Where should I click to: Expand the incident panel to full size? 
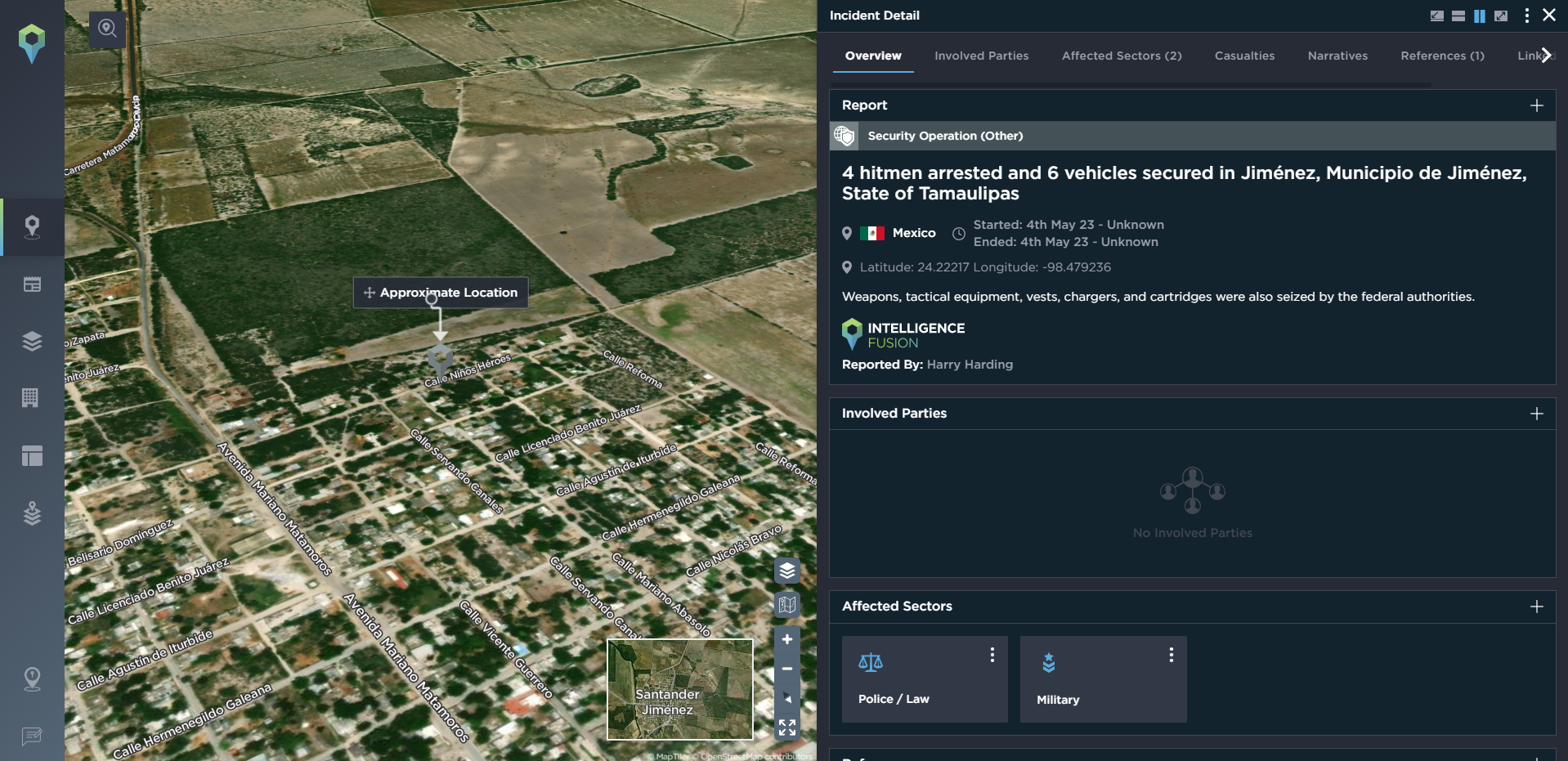(1501, 16)
